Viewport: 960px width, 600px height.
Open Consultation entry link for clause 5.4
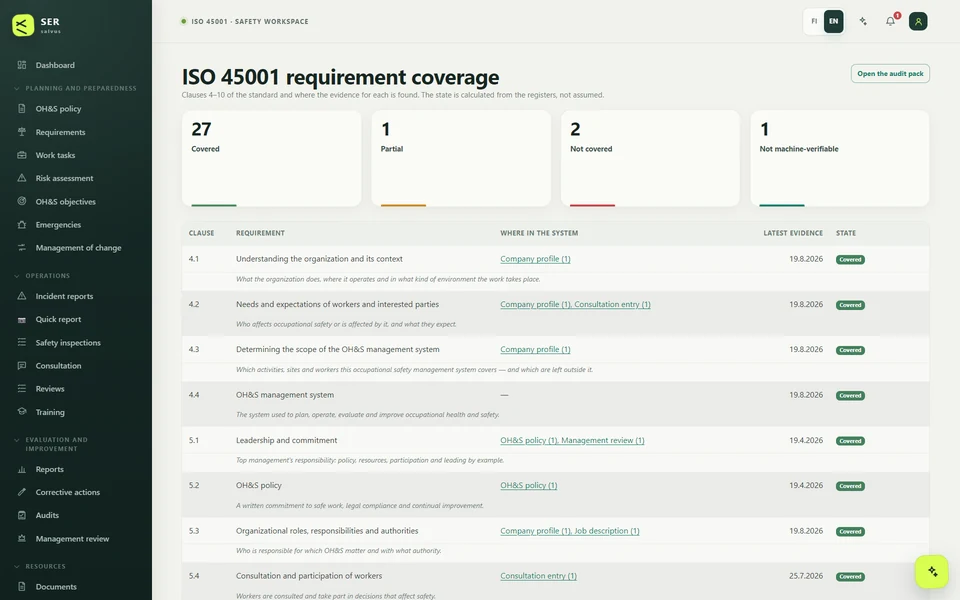[x=538, y=576]
